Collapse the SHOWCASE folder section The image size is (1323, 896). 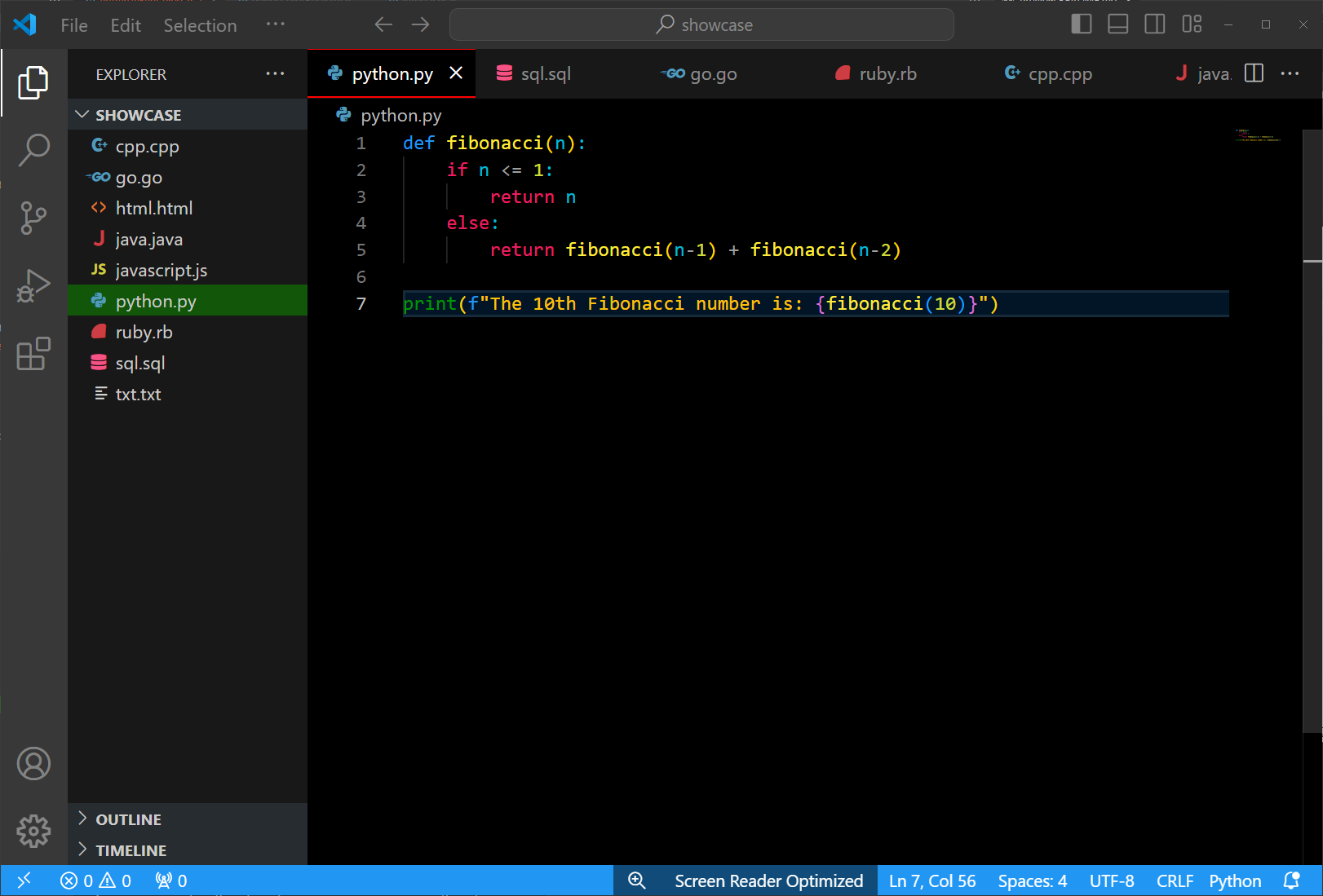coord(188,115)
